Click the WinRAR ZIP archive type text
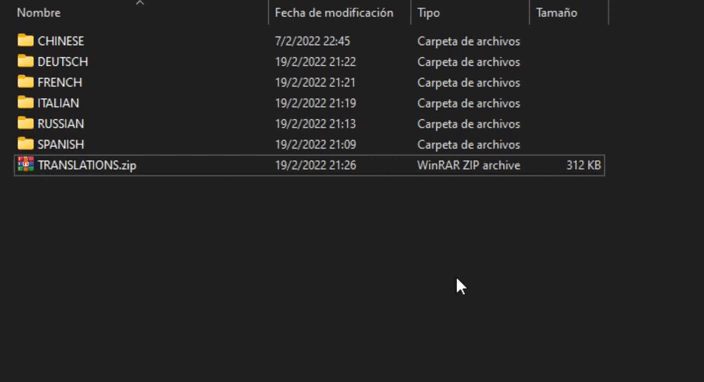The width and height of the screenshot is (704, 382). pyautogui.click(x=469, y=165)
